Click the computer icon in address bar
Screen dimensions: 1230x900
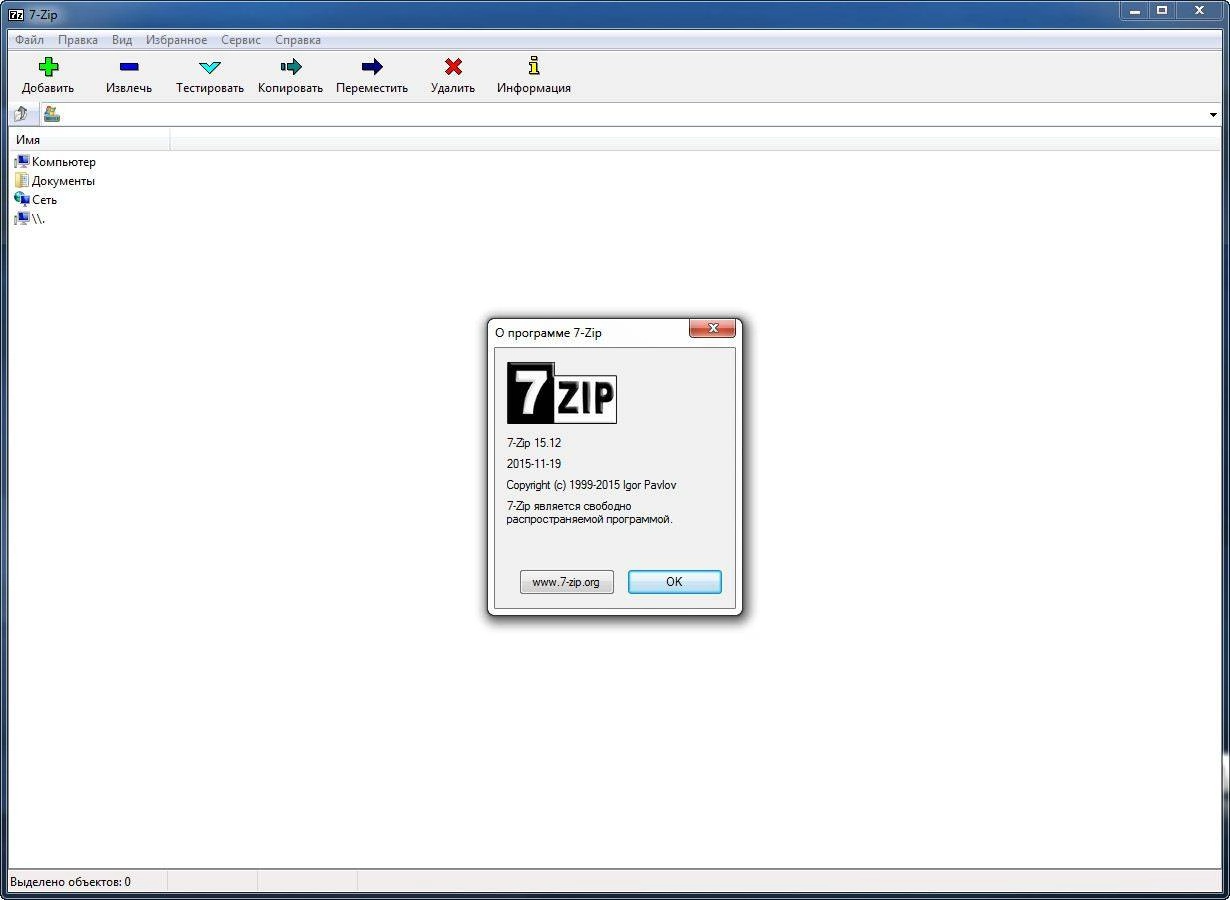[x=51, y=114]
